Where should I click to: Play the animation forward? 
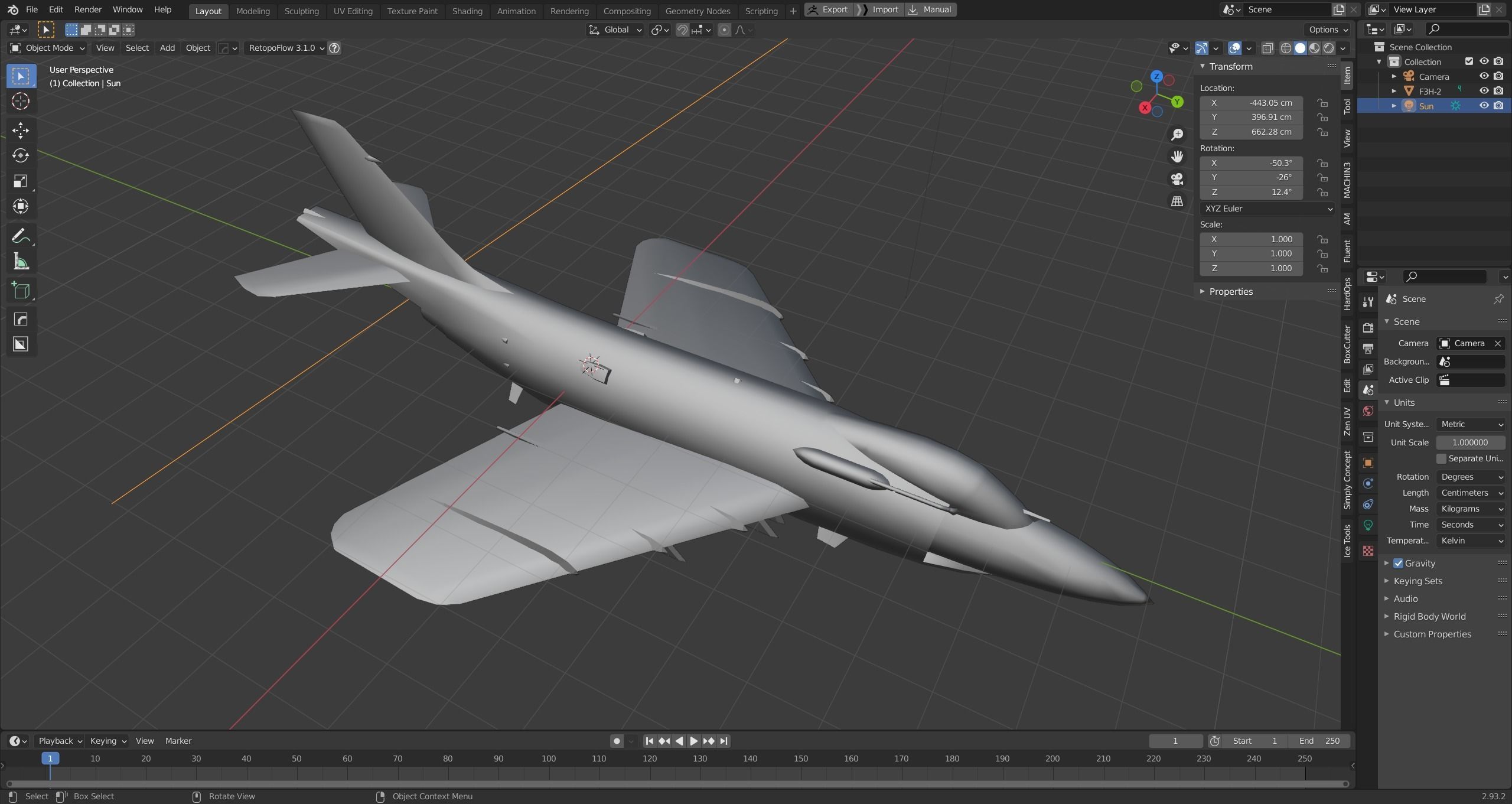coord(694,741)
